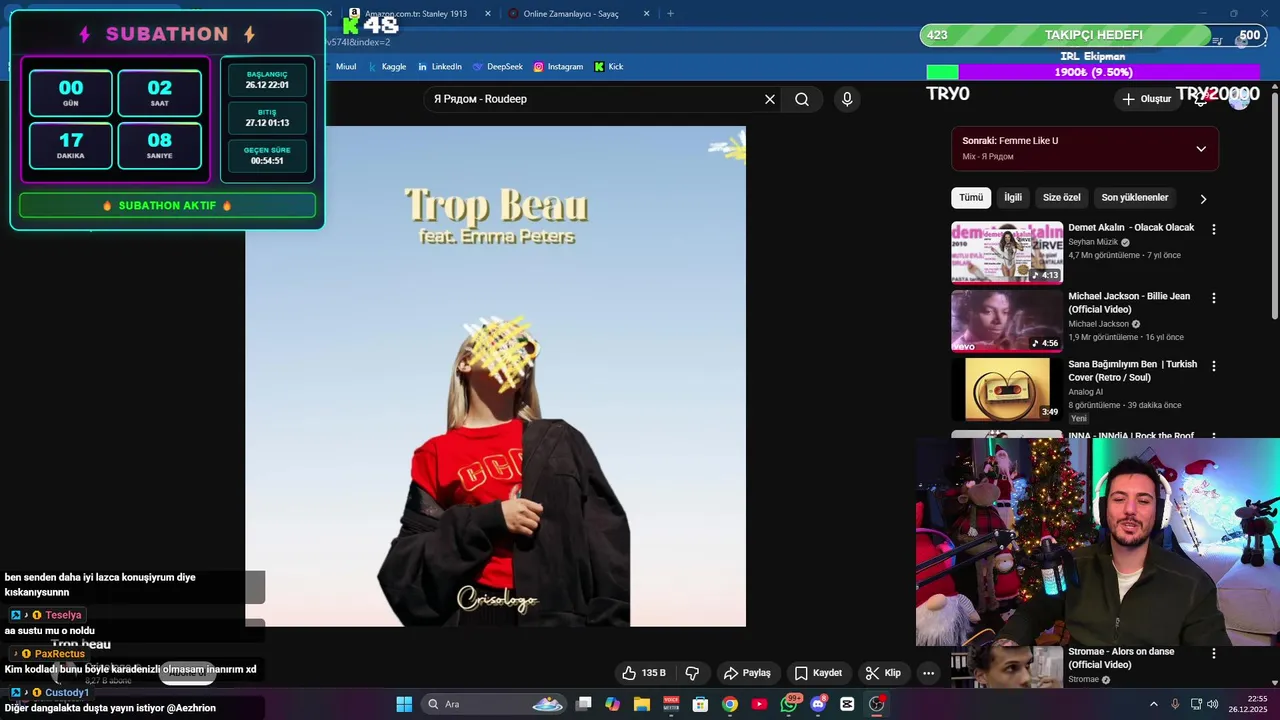Open Discord from the taskbar
Viewport: 1280px width, 720px height.
819,704
